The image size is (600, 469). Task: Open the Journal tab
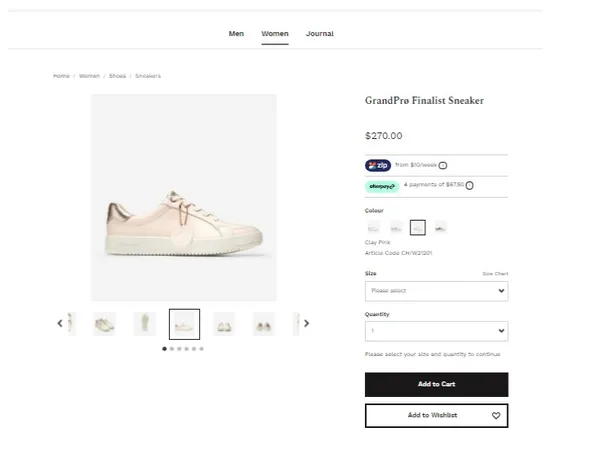click(x=319, y=34)
